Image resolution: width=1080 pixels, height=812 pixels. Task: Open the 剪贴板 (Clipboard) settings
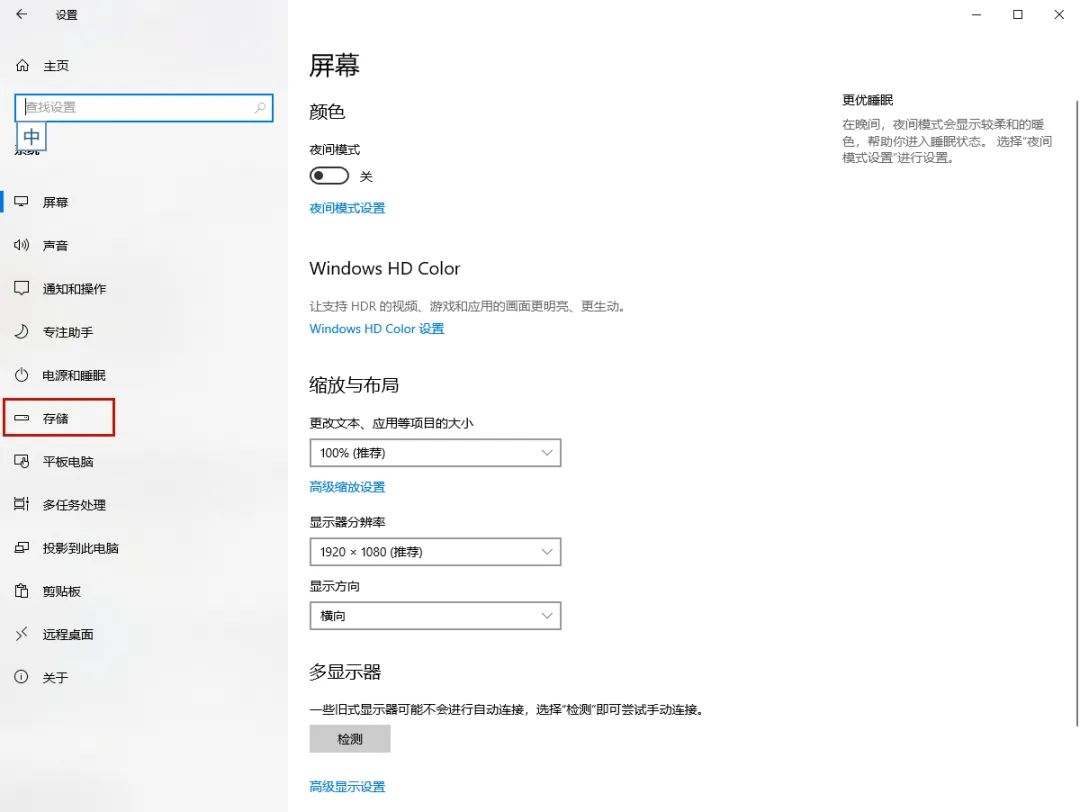point(58,591)
